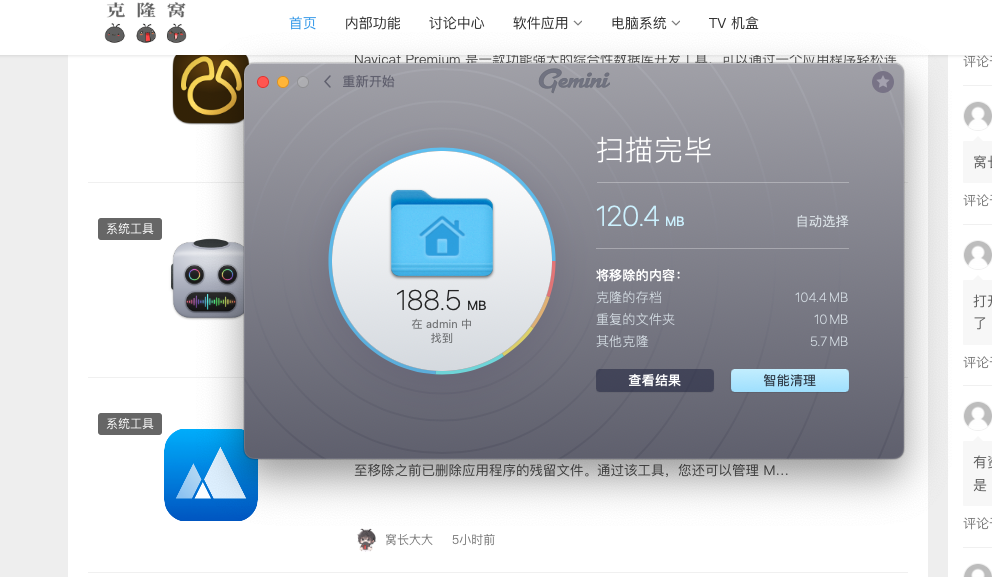992x577 pixels.
Task: Click the 系统工具 tag above blue app
Action: click(130, 423)
